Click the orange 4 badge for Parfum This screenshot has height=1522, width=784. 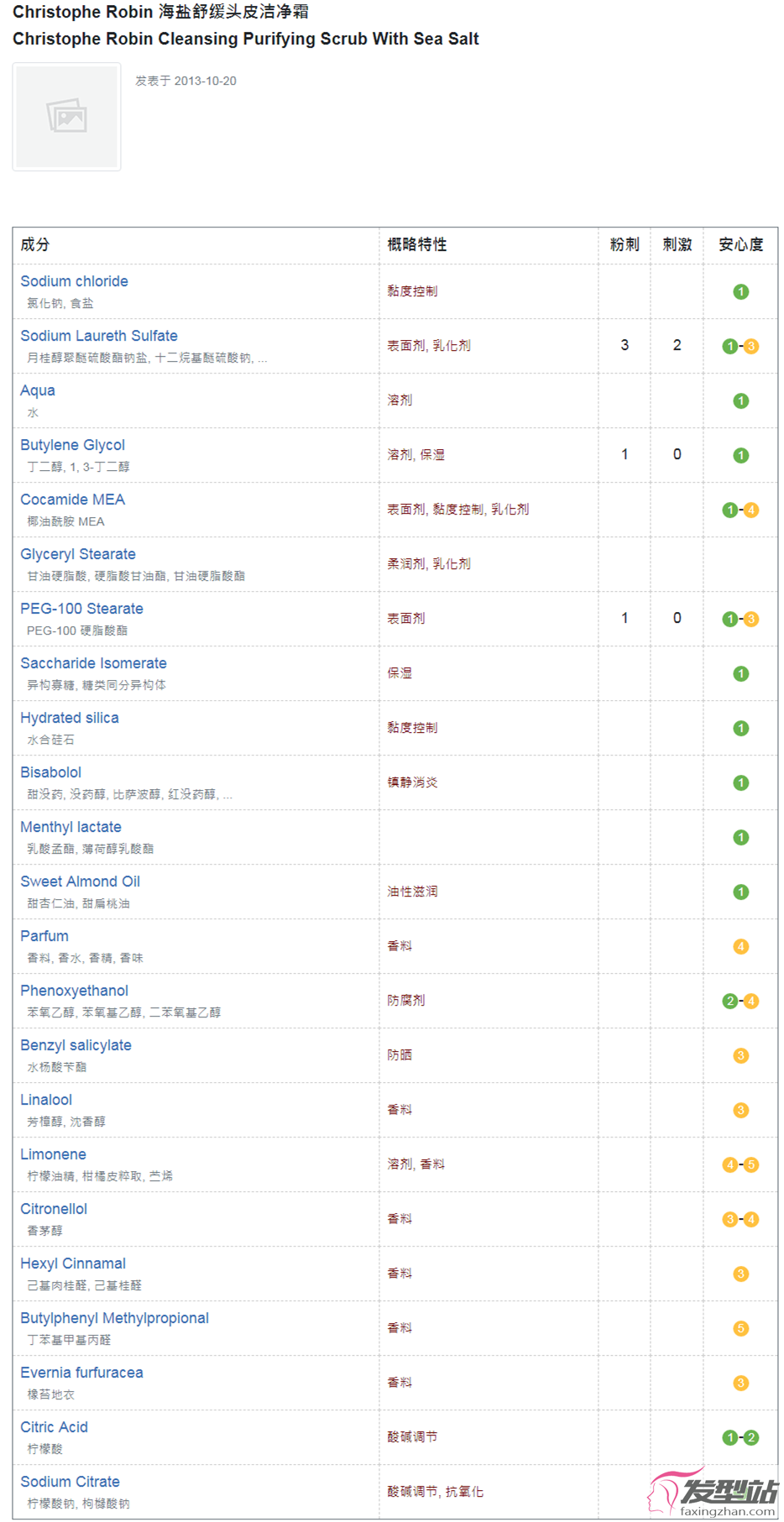740,946
